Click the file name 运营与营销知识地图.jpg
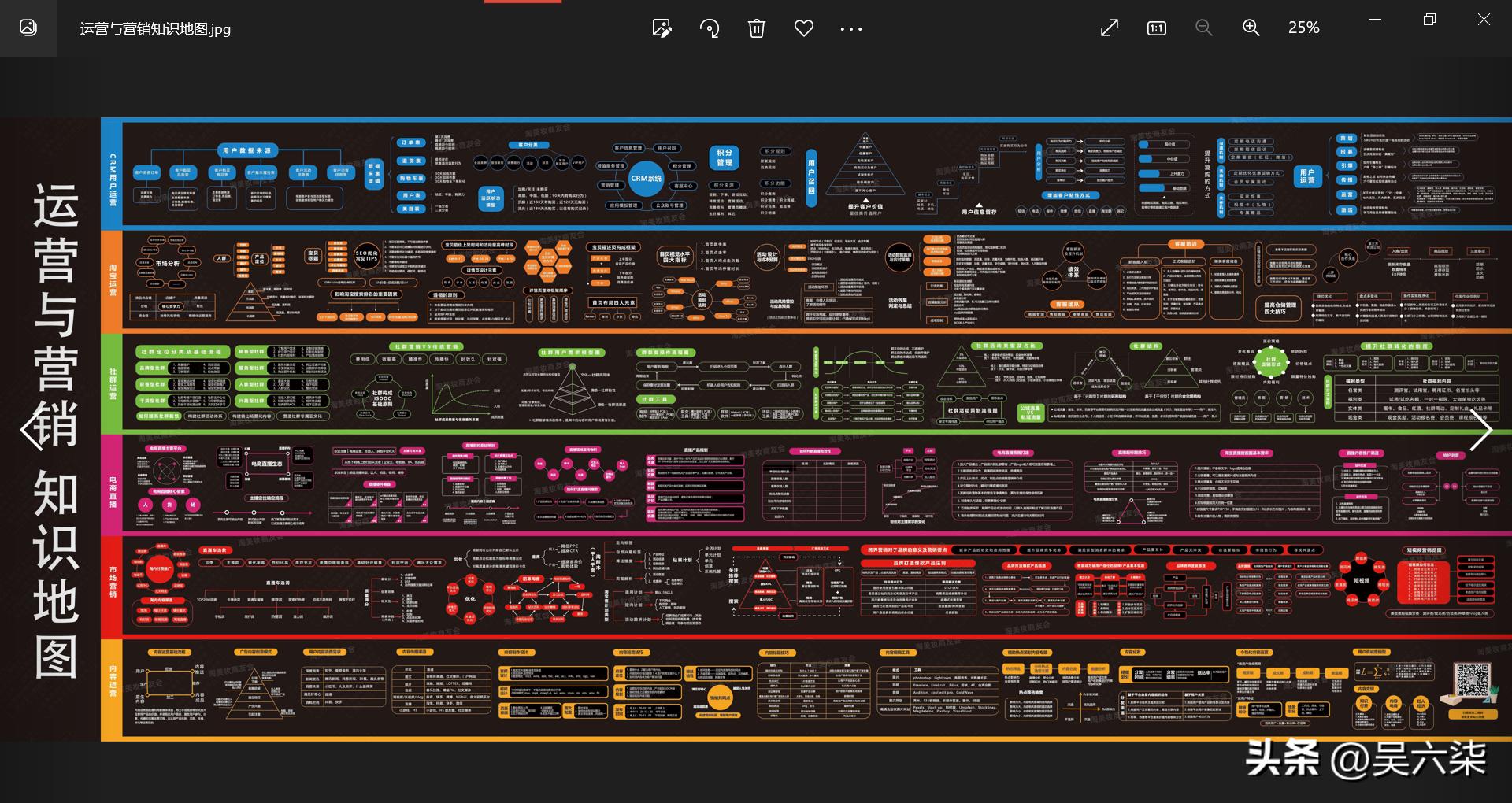The height and width of the screenshot is (803, 1512). (x=155, y=29)
